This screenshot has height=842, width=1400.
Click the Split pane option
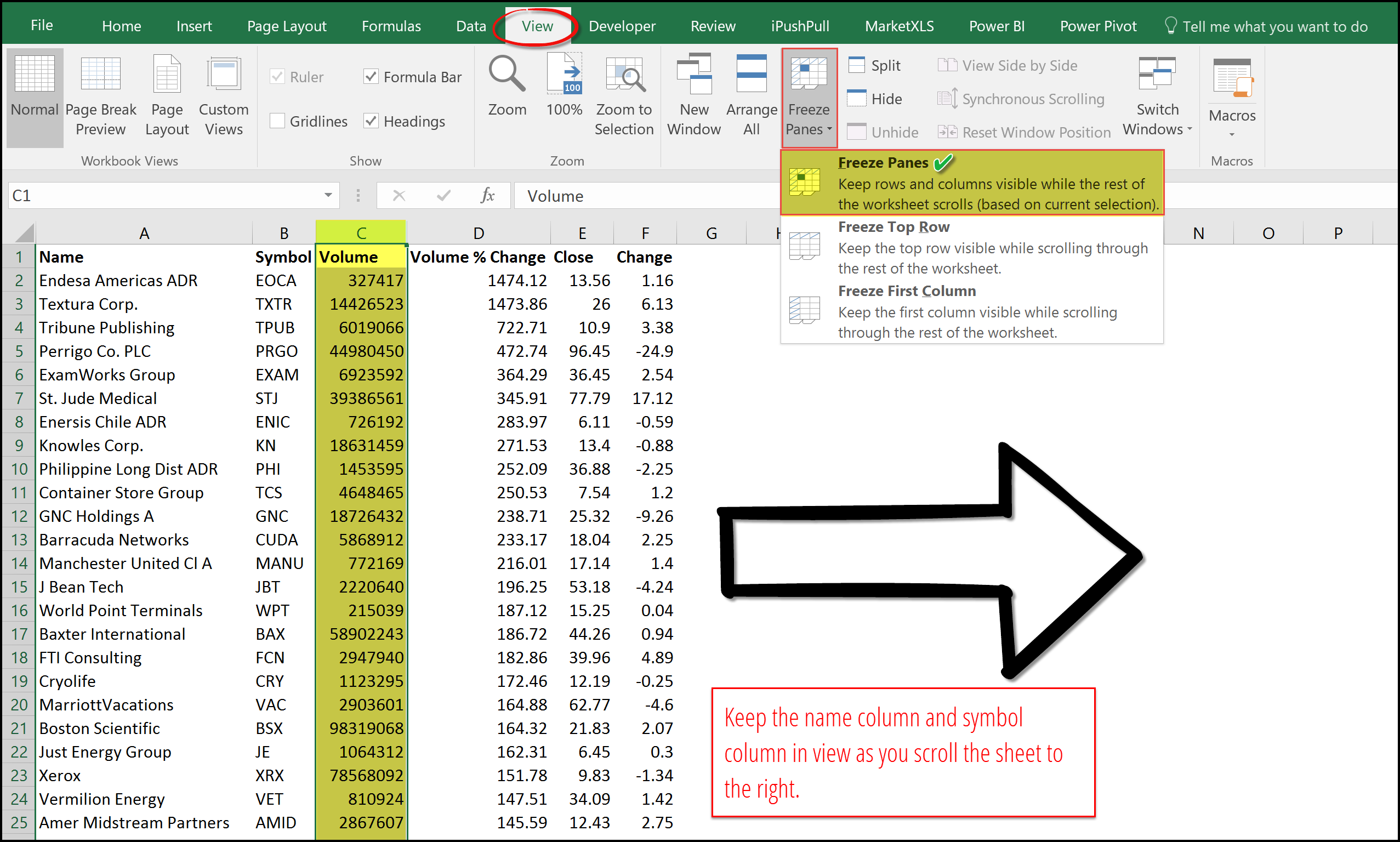pyautogui.click(x=877, y=64)
